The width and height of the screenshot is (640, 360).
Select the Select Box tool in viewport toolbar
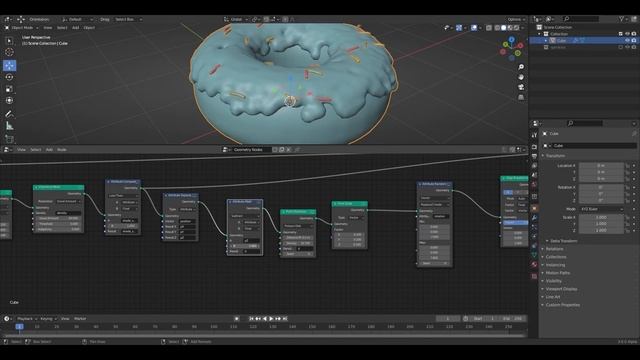tap(9, 40)
